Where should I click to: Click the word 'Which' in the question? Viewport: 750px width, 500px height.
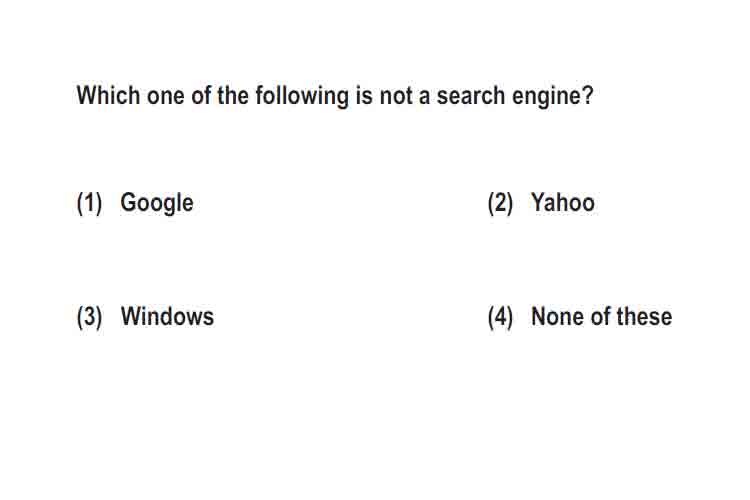[108, 95]
